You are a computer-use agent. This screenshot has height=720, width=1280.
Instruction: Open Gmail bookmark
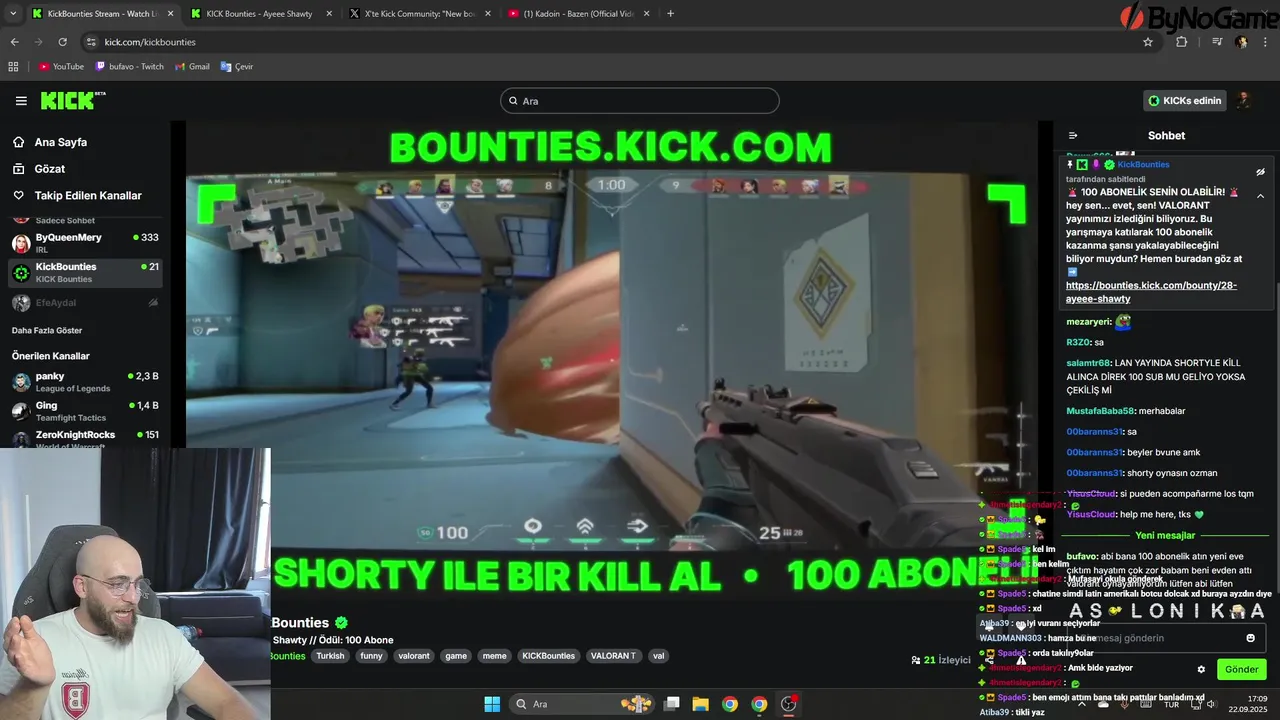(x=192, y=67)
